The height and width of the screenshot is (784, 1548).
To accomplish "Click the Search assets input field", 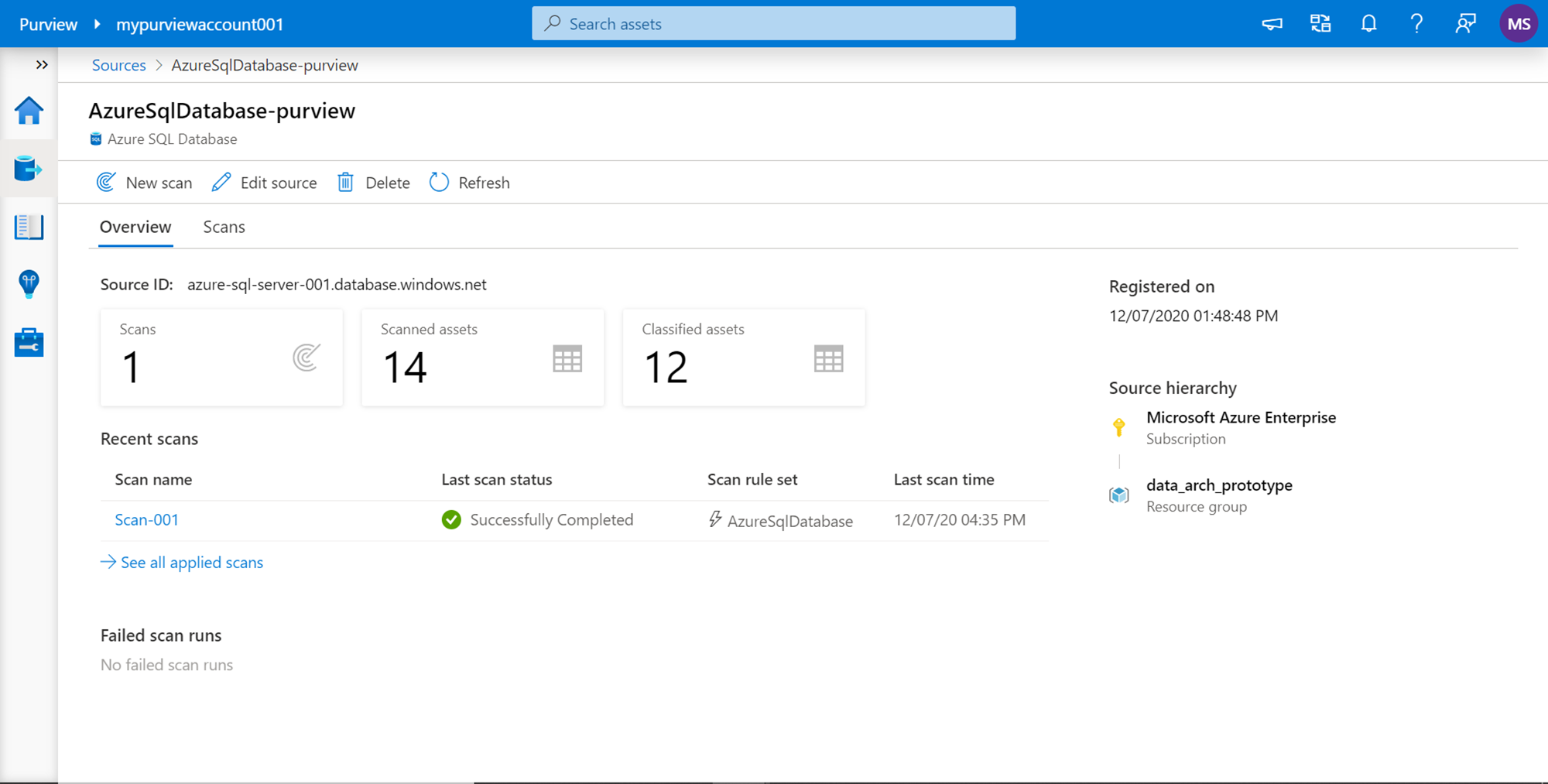I will pyautogui.click(x=773, y=24).
